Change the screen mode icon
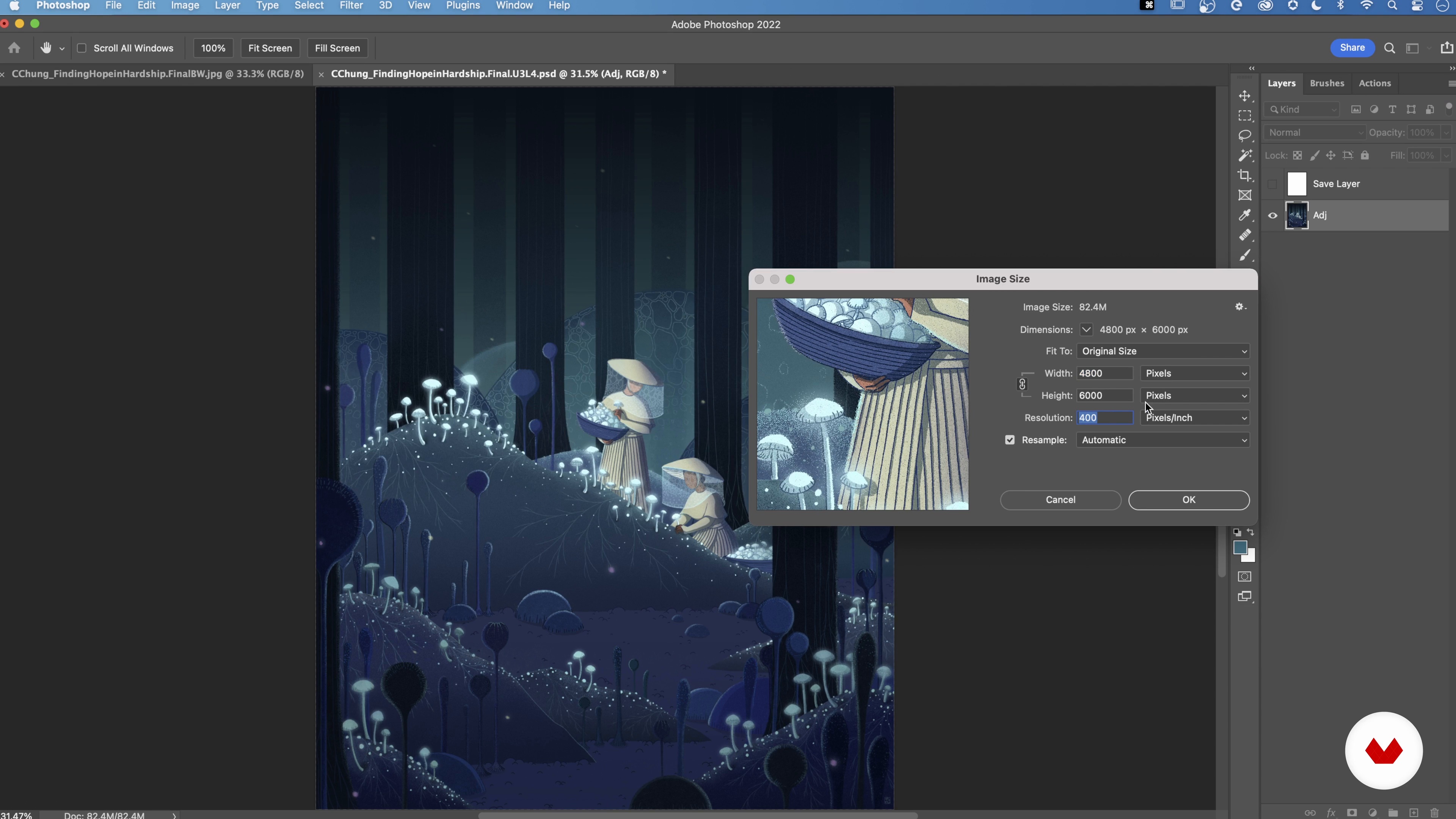 click(x=1244, y=597)
